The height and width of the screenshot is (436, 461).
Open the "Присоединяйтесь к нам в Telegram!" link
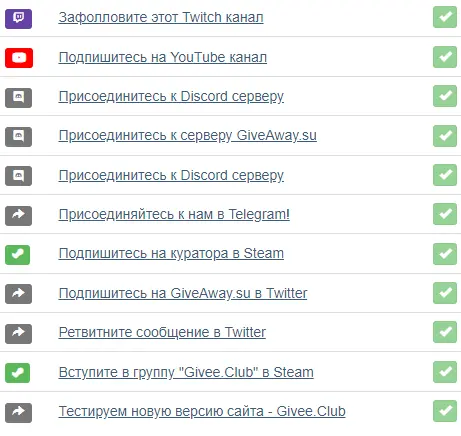point(174,214)
